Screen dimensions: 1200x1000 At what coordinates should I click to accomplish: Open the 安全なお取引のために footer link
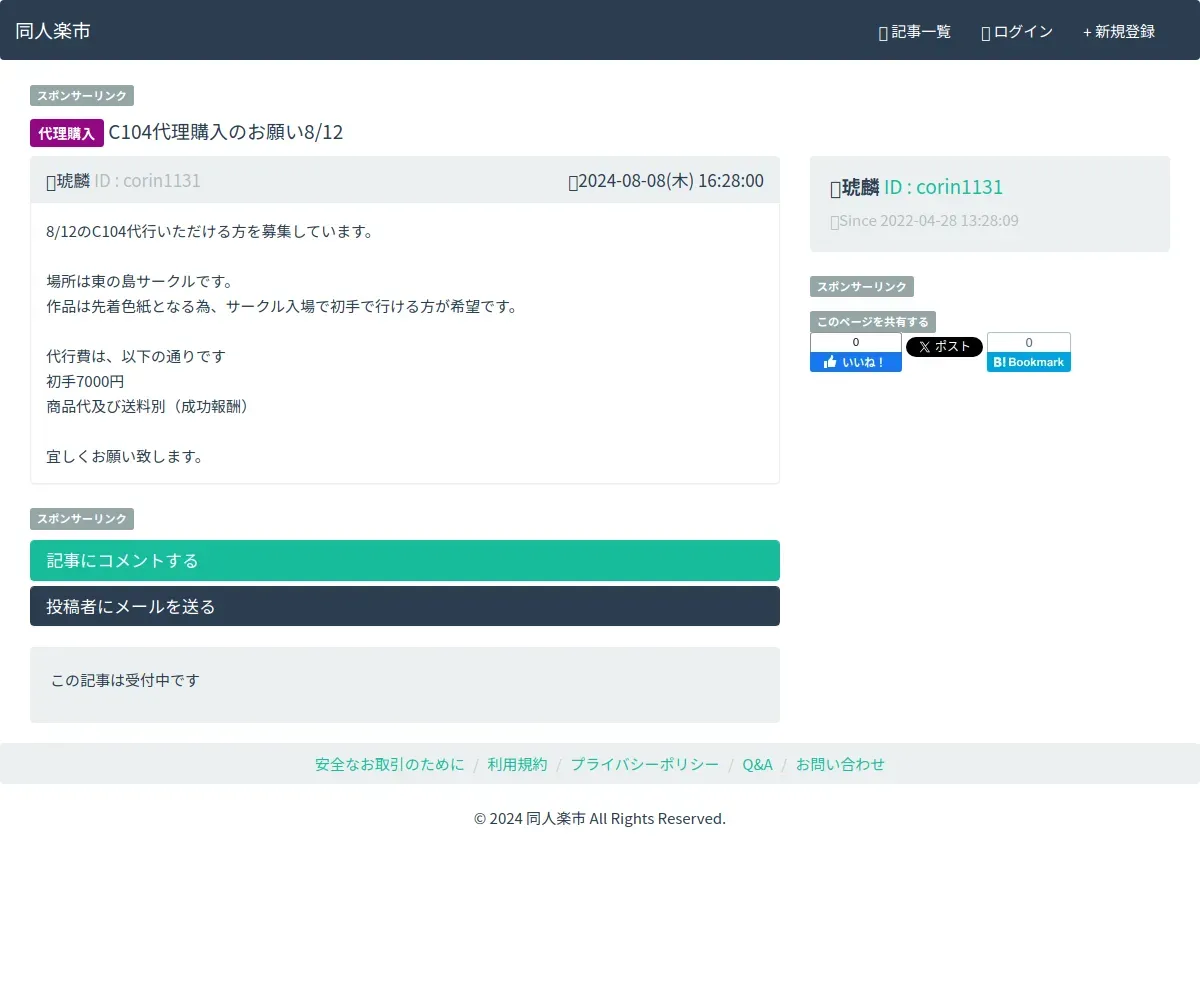390,764
